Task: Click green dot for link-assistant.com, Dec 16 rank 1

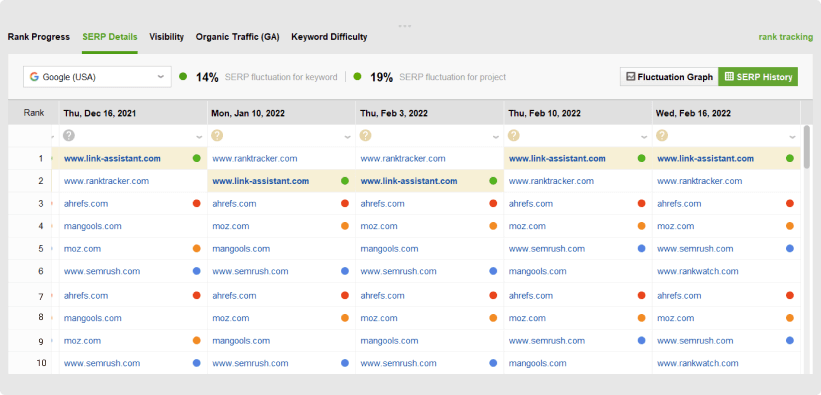Action: [196, 158]
